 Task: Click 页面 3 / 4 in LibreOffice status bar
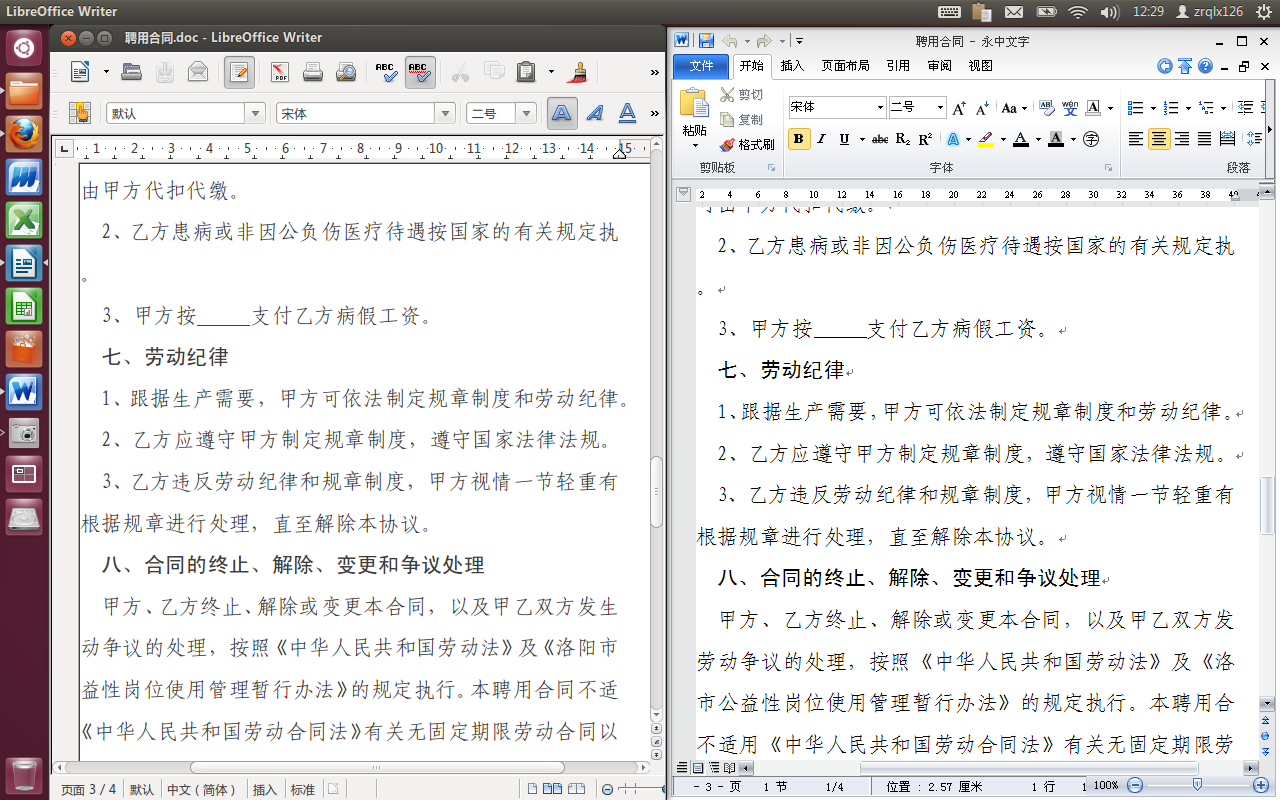point(88,789)
